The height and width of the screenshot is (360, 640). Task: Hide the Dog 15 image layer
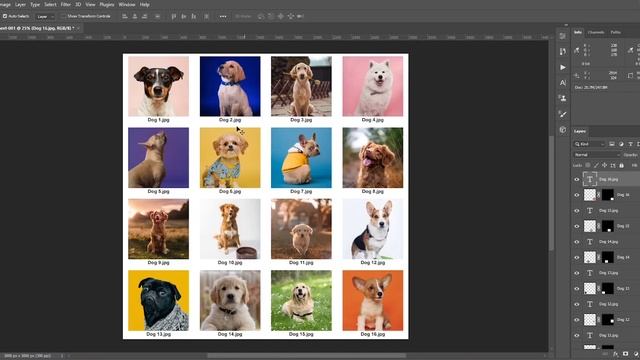point(577,226)
